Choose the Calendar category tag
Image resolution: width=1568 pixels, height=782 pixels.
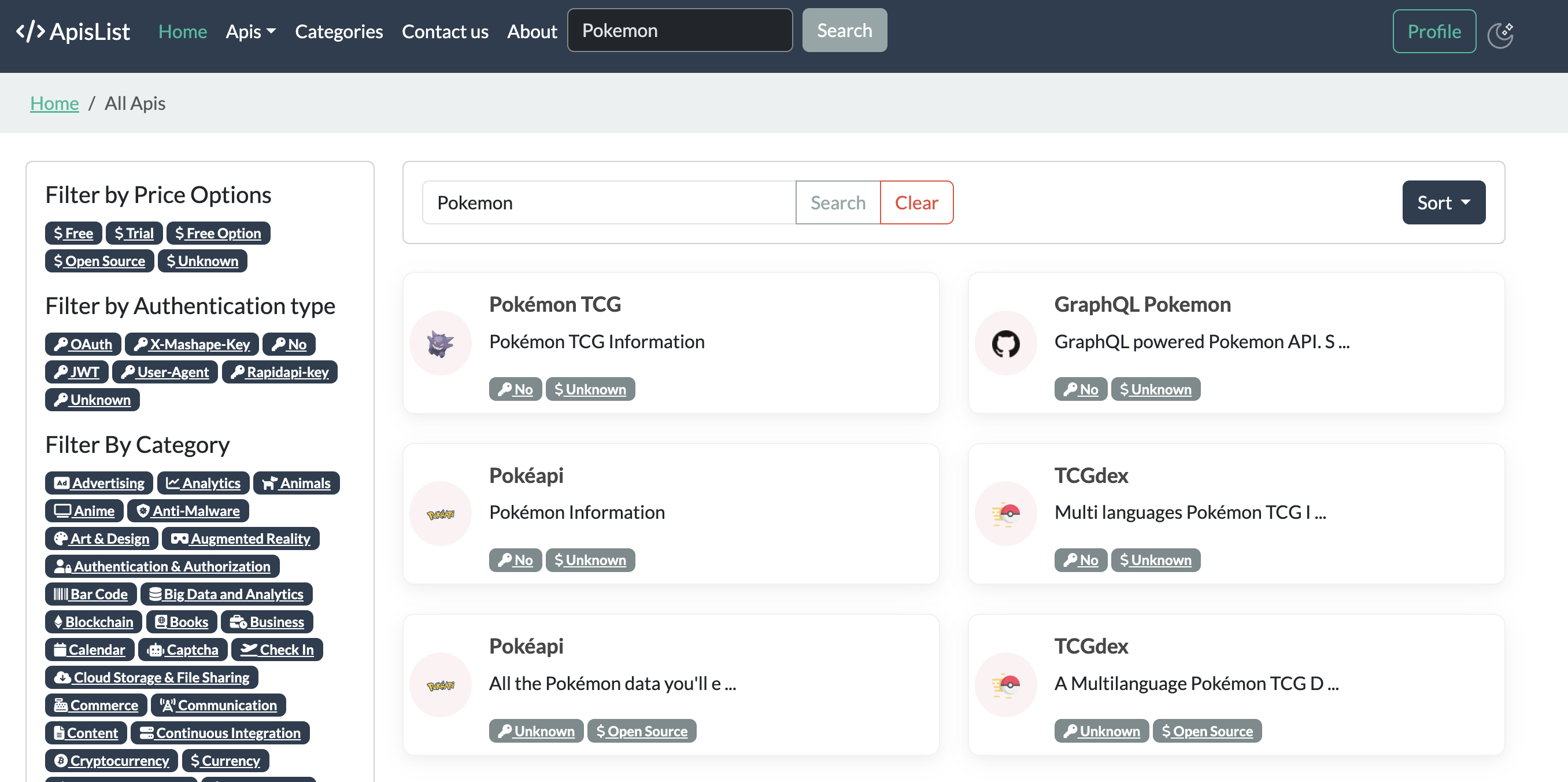[90, 649]
